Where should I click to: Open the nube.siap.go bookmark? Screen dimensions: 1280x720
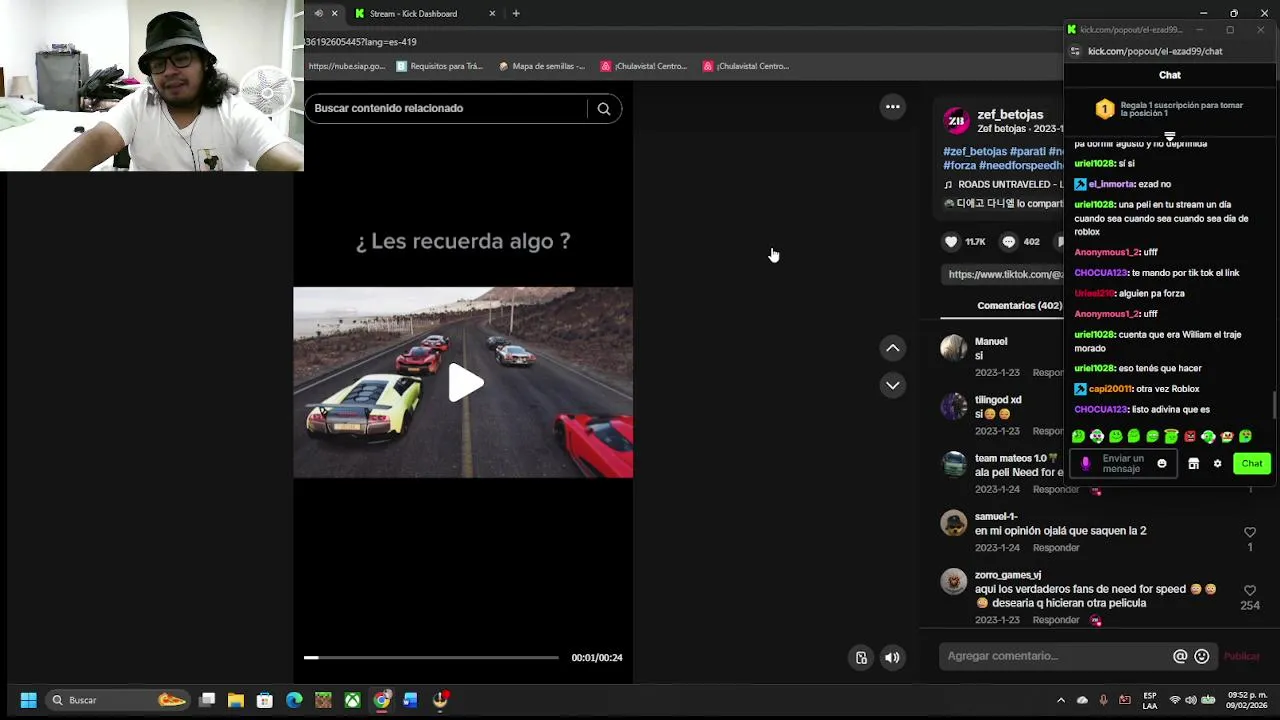point(347,66)
